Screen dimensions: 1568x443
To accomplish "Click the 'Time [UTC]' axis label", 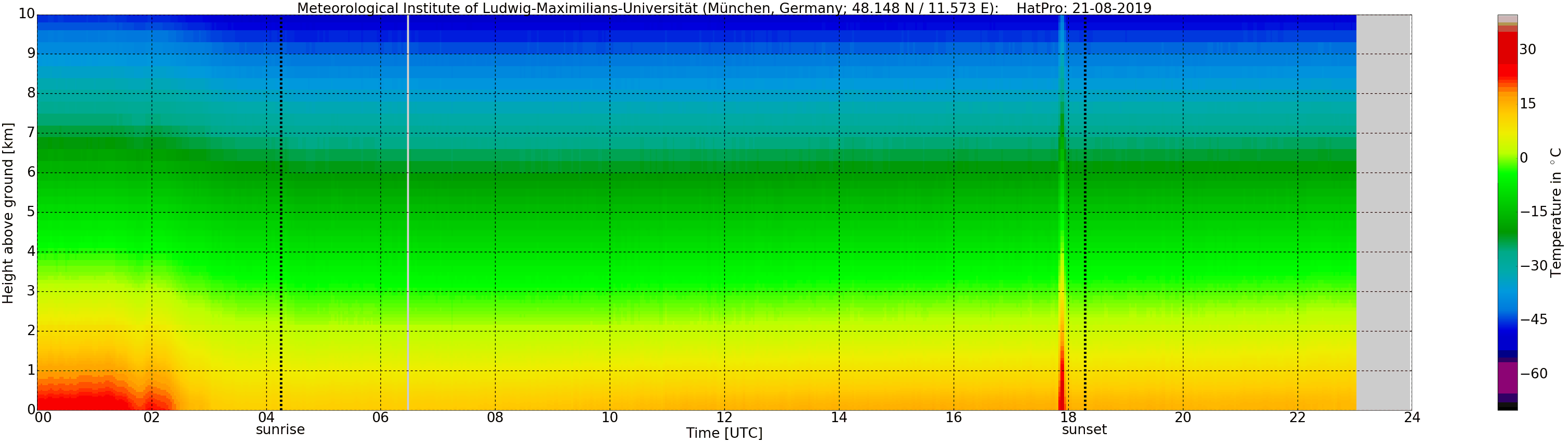I will (x=724, y=433).
